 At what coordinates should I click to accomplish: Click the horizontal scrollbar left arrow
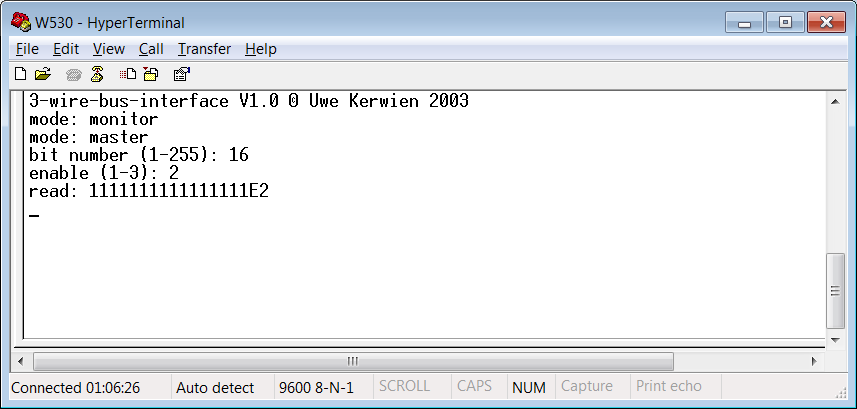[21, 361]
